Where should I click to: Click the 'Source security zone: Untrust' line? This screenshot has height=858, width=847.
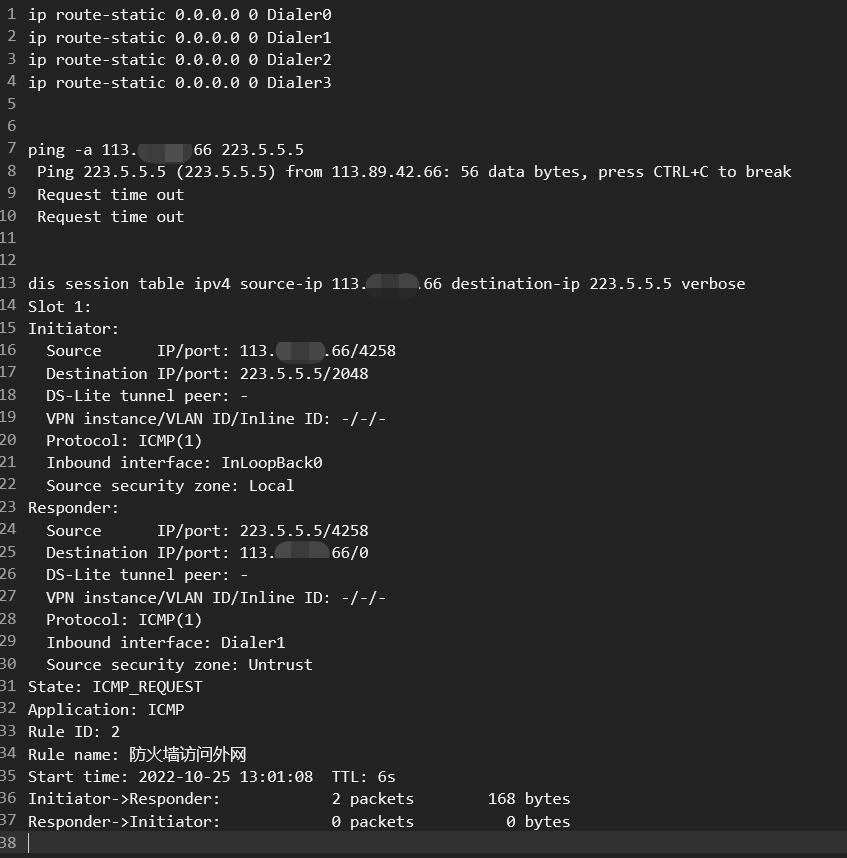pyautogui.click(x=179, y=664)
